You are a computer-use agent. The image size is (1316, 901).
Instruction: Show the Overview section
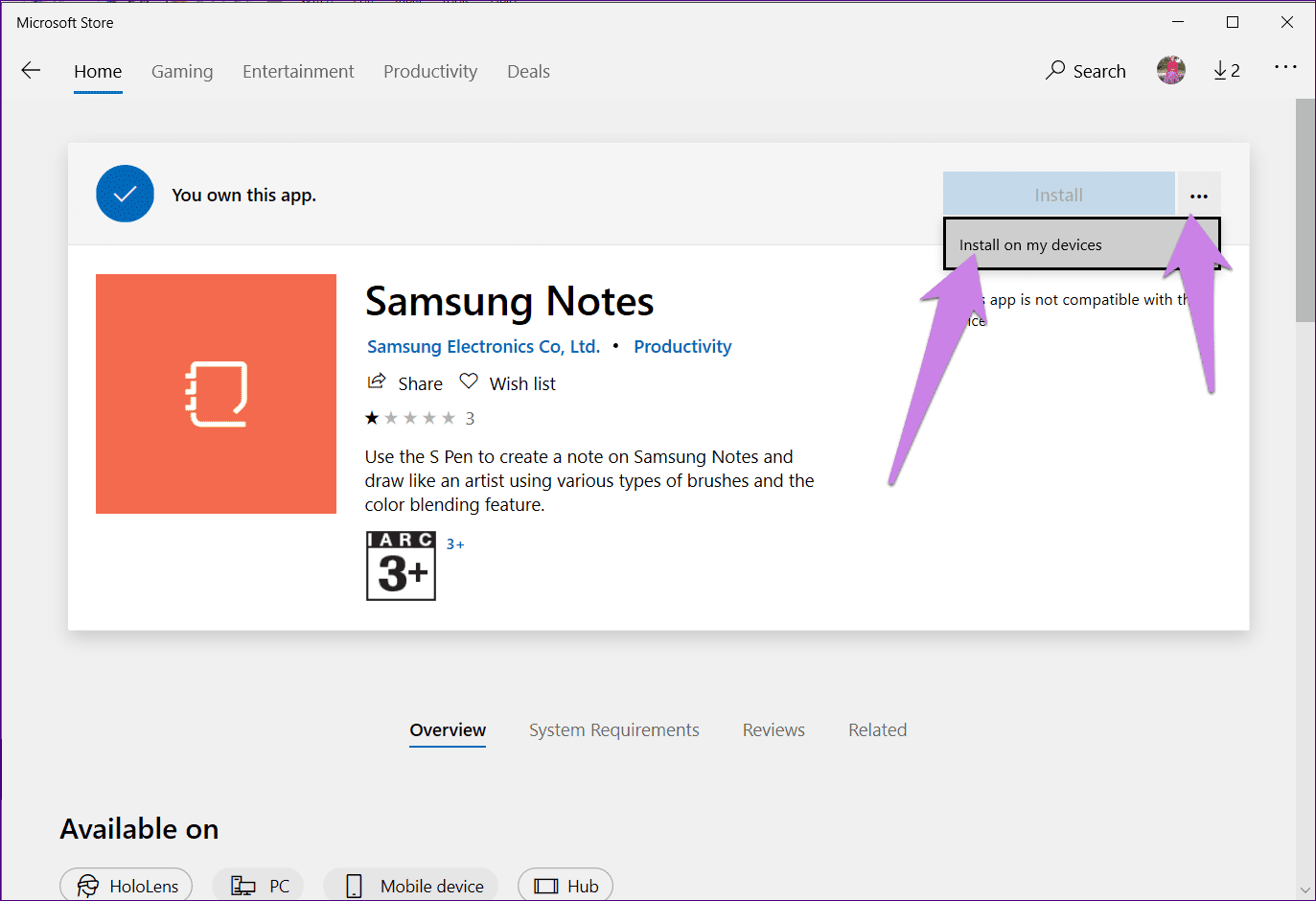[448, 730]
